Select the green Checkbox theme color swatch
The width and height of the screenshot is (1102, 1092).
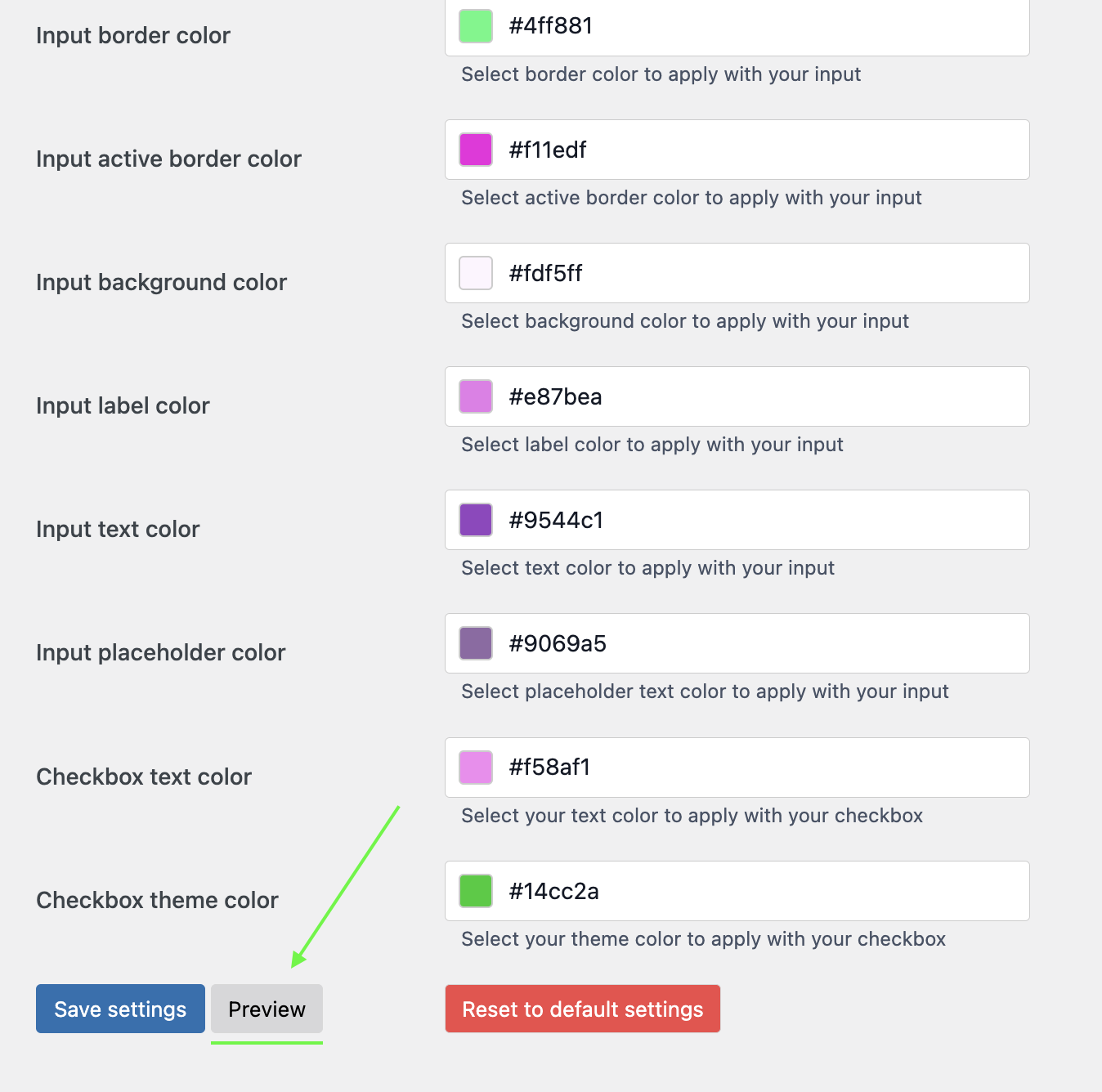click(475, 891)
